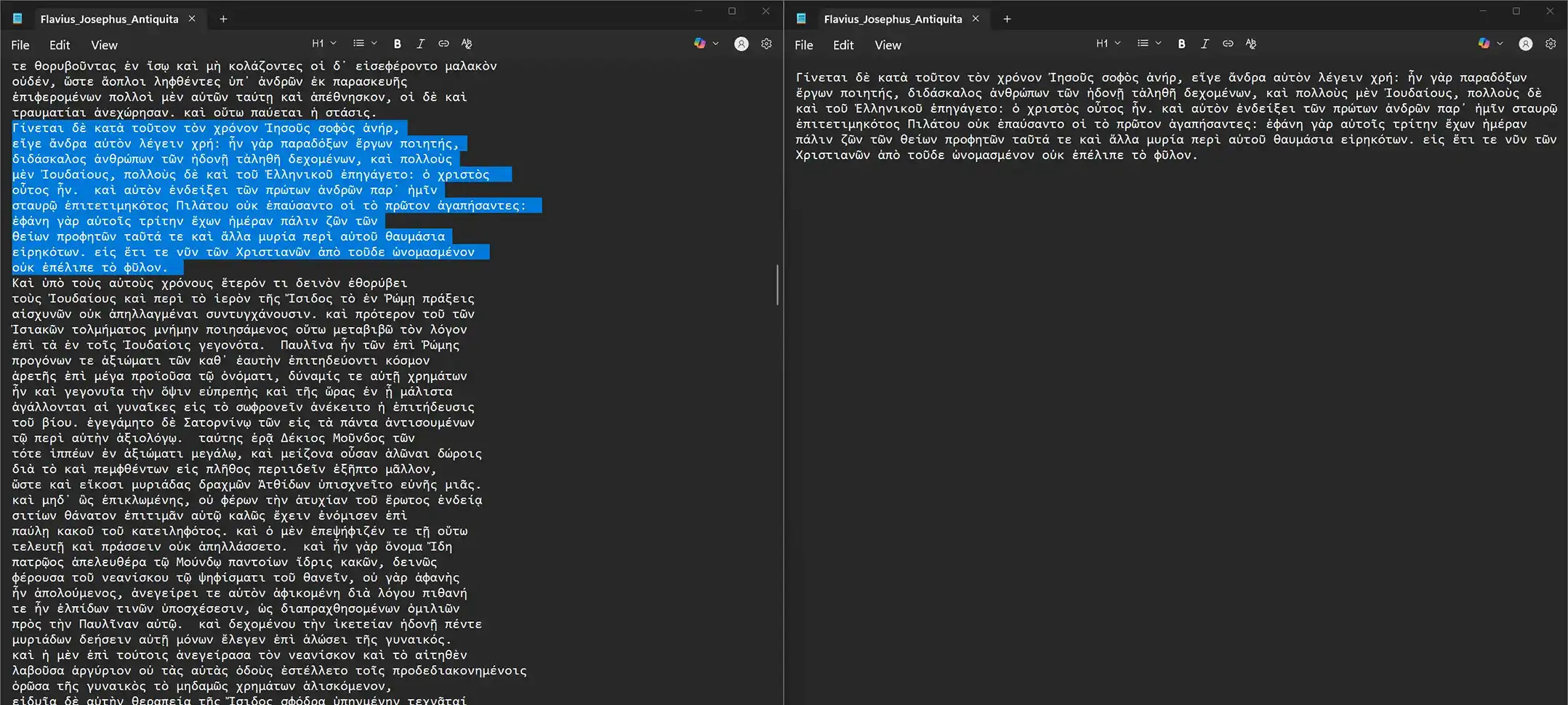Open View menu in left Notepad window
This screenshot has height=705, width=1568.
coord(104,45)
